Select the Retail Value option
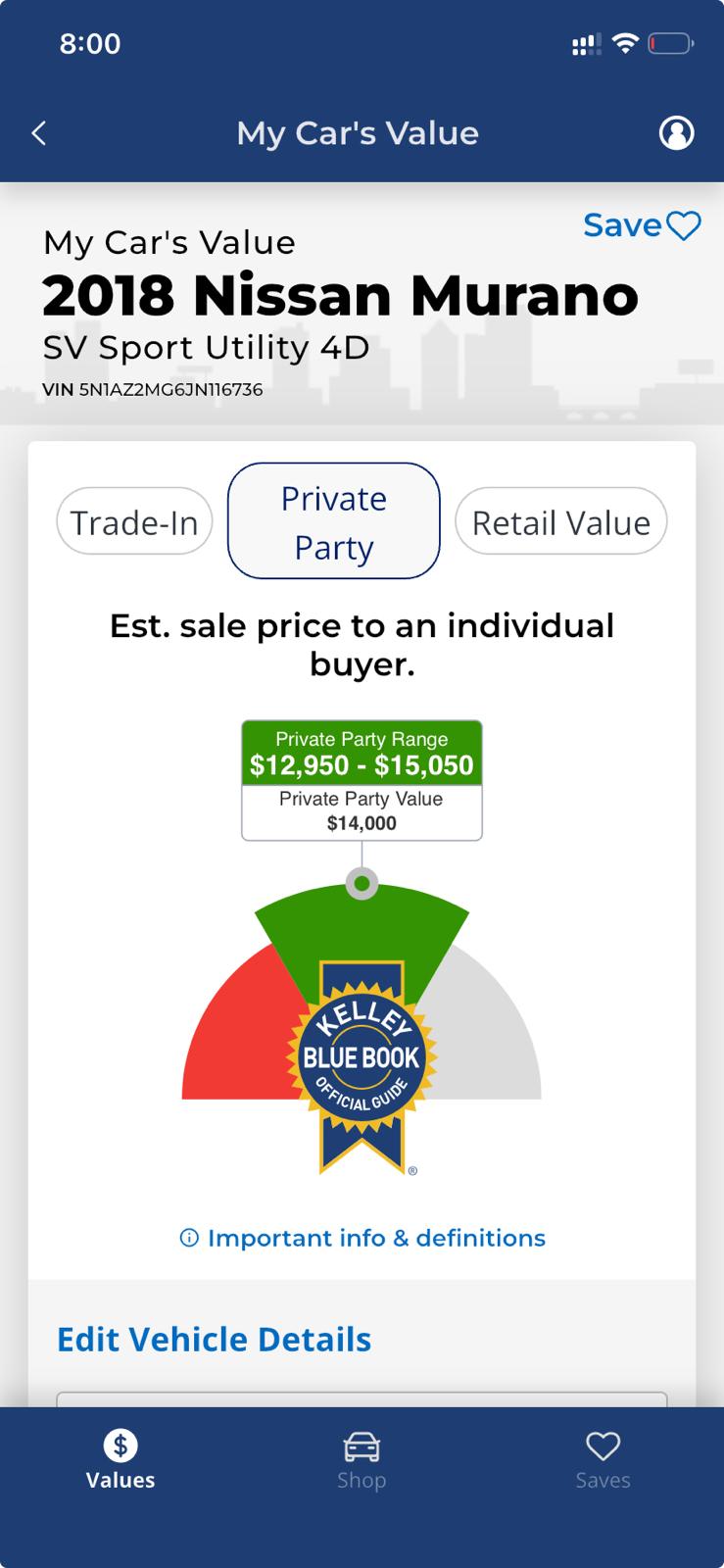This screenshot has width=724, height=1568. click(x=561, y=522)
